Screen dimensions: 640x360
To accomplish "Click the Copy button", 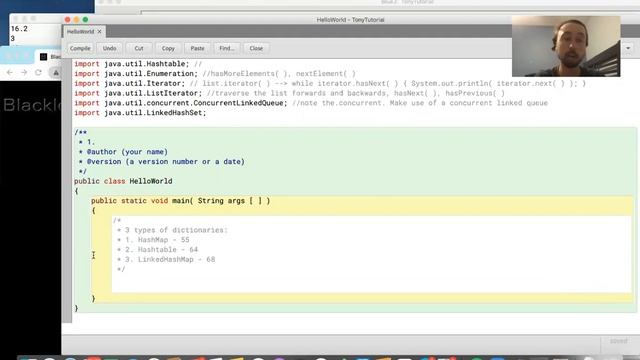I will click(168, 48).
